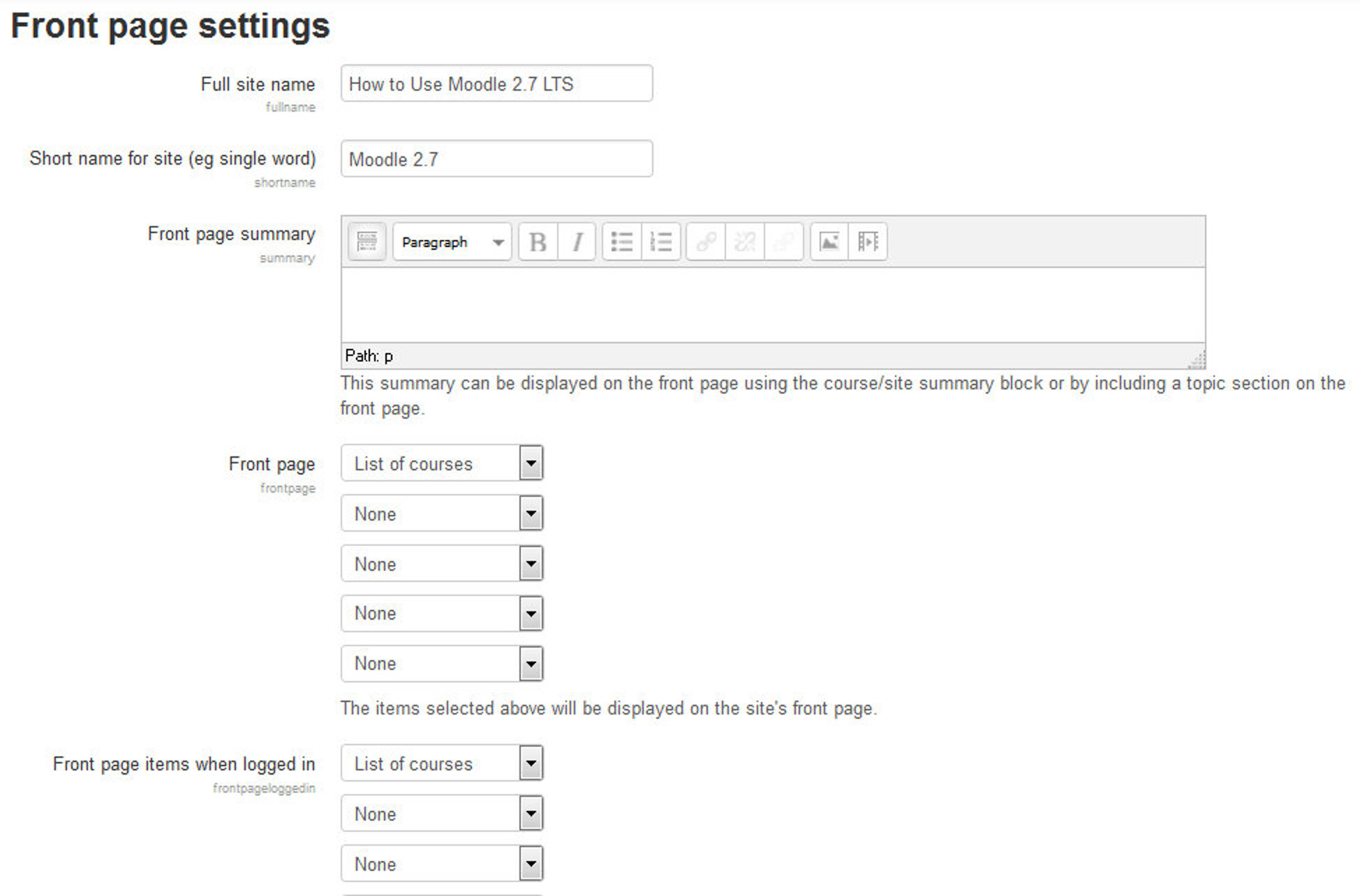Select the Short name for site field

tap(496, 159)
